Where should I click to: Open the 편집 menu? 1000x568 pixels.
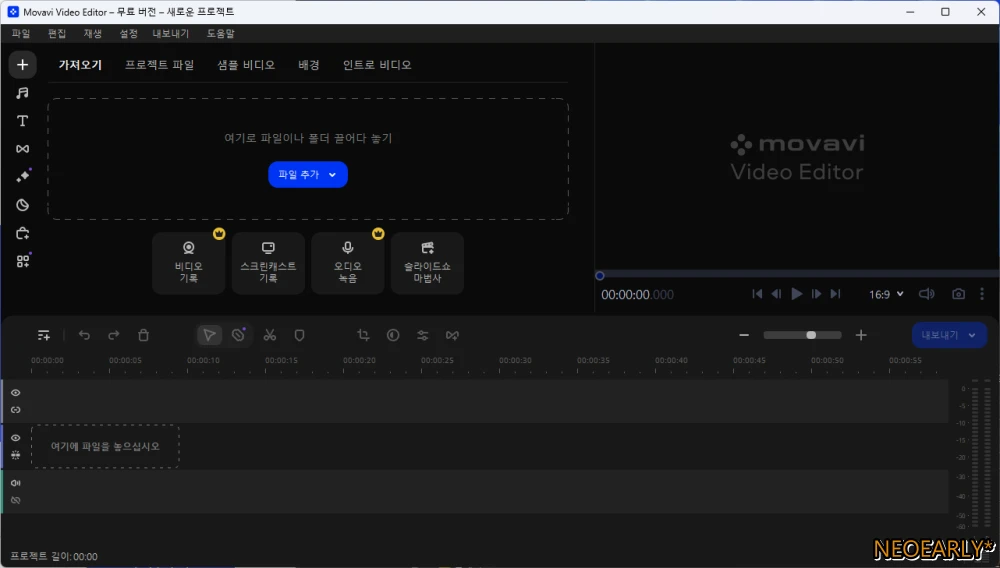pos(57,33)
